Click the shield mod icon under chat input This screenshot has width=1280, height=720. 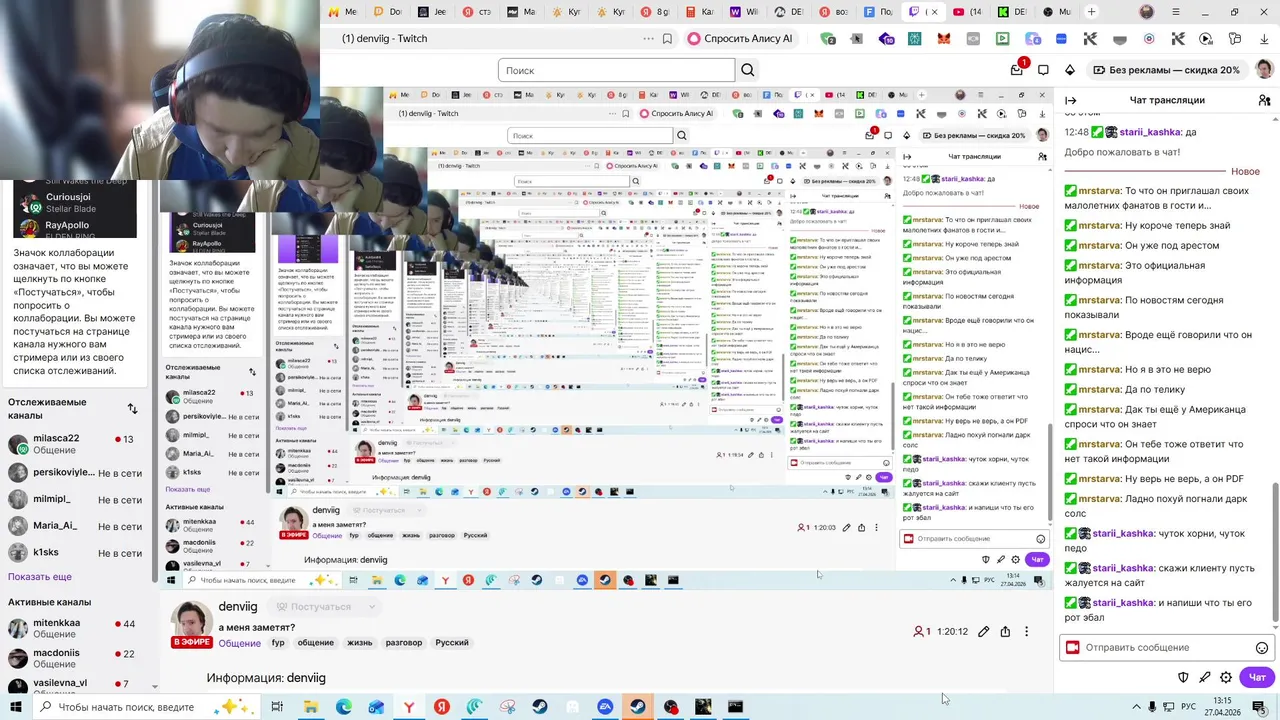pyautogui.click(x=1183, y=677)
